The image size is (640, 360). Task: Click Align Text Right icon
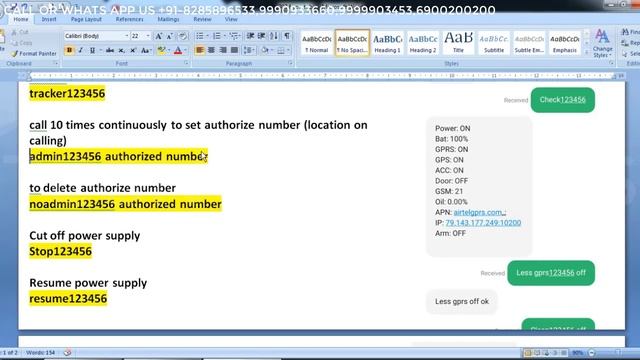[x=223, y=50]
